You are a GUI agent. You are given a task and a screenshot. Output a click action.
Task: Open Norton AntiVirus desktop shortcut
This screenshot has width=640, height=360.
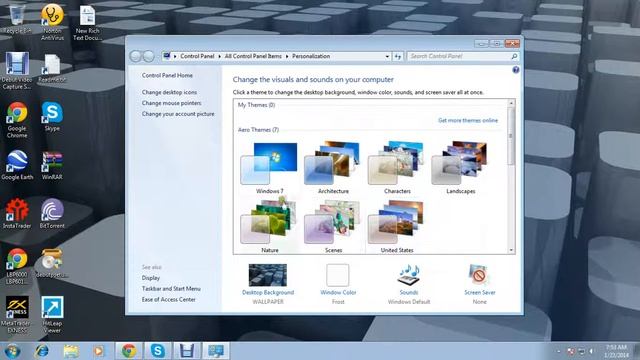pyautogui.click(x=52, y=22)
